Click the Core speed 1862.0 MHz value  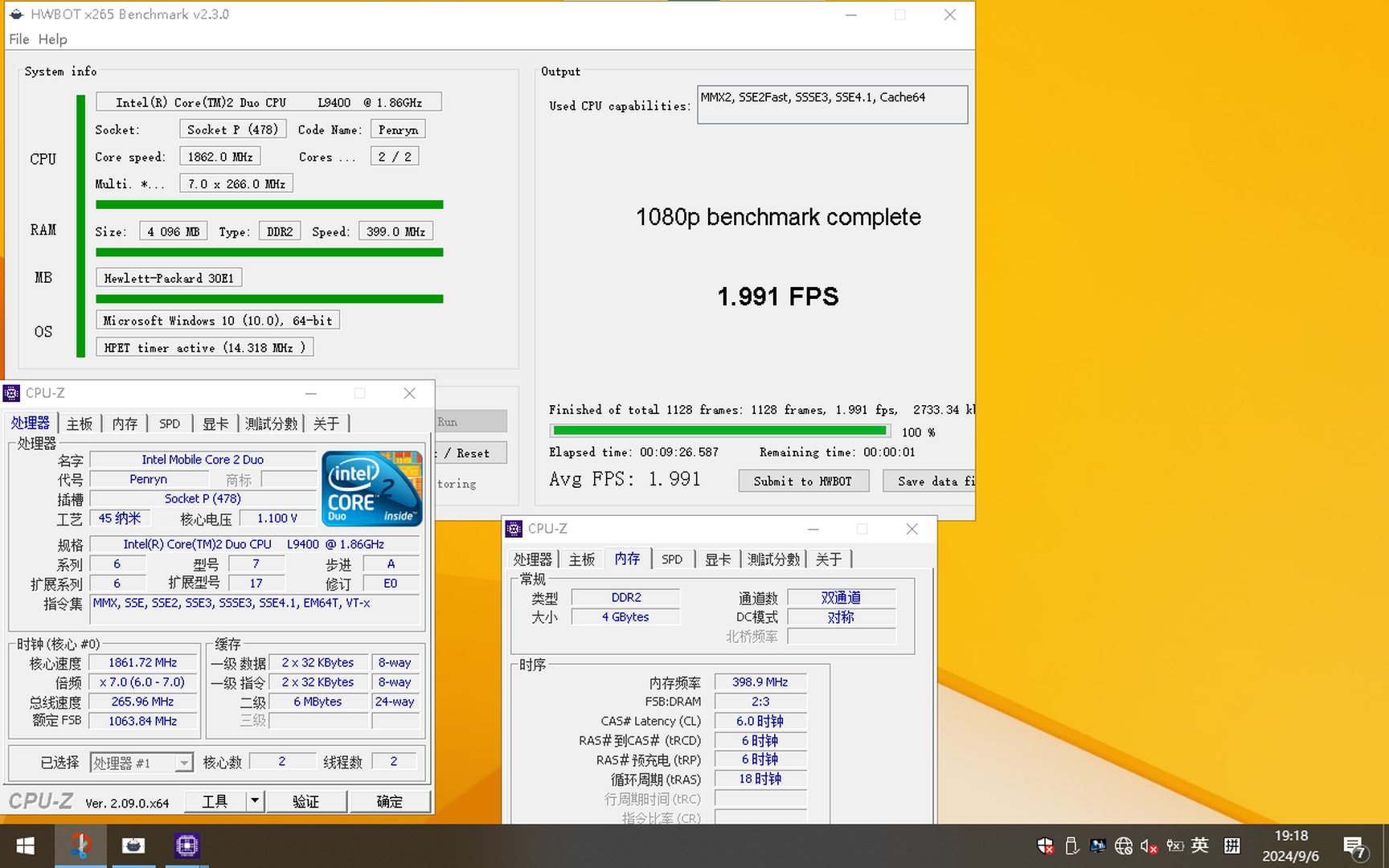(220, 157)
